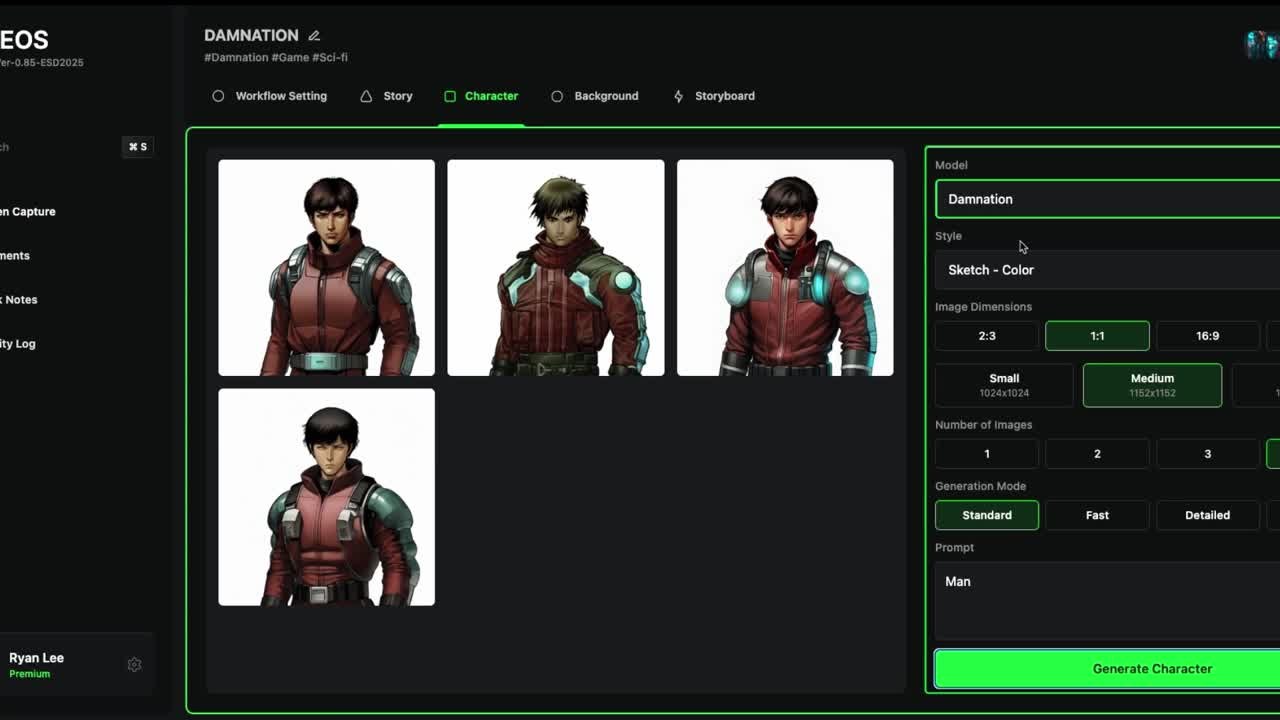Set number of images to 2
This screenshot has width=1280, height=720.
pos(1097,454)
